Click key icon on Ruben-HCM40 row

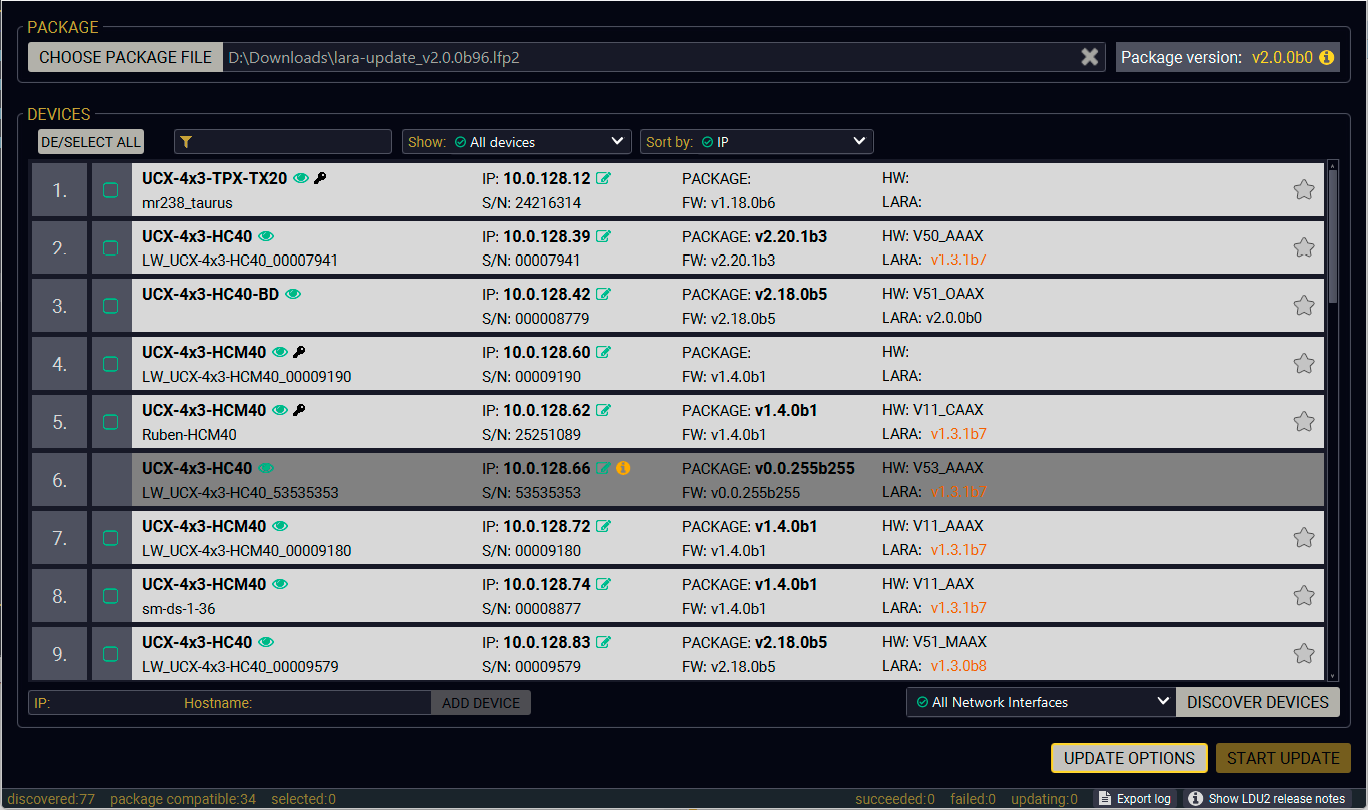299,410
